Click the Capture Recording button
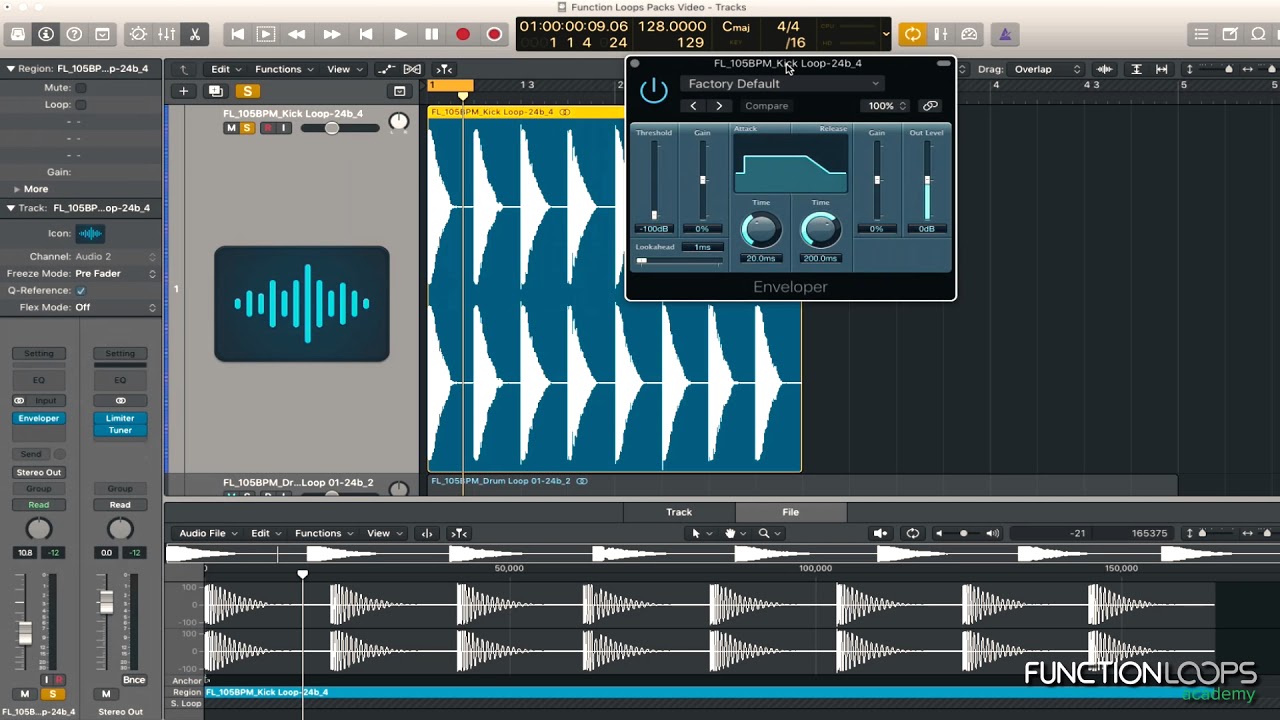1280x720 pixels. point(494,34)
